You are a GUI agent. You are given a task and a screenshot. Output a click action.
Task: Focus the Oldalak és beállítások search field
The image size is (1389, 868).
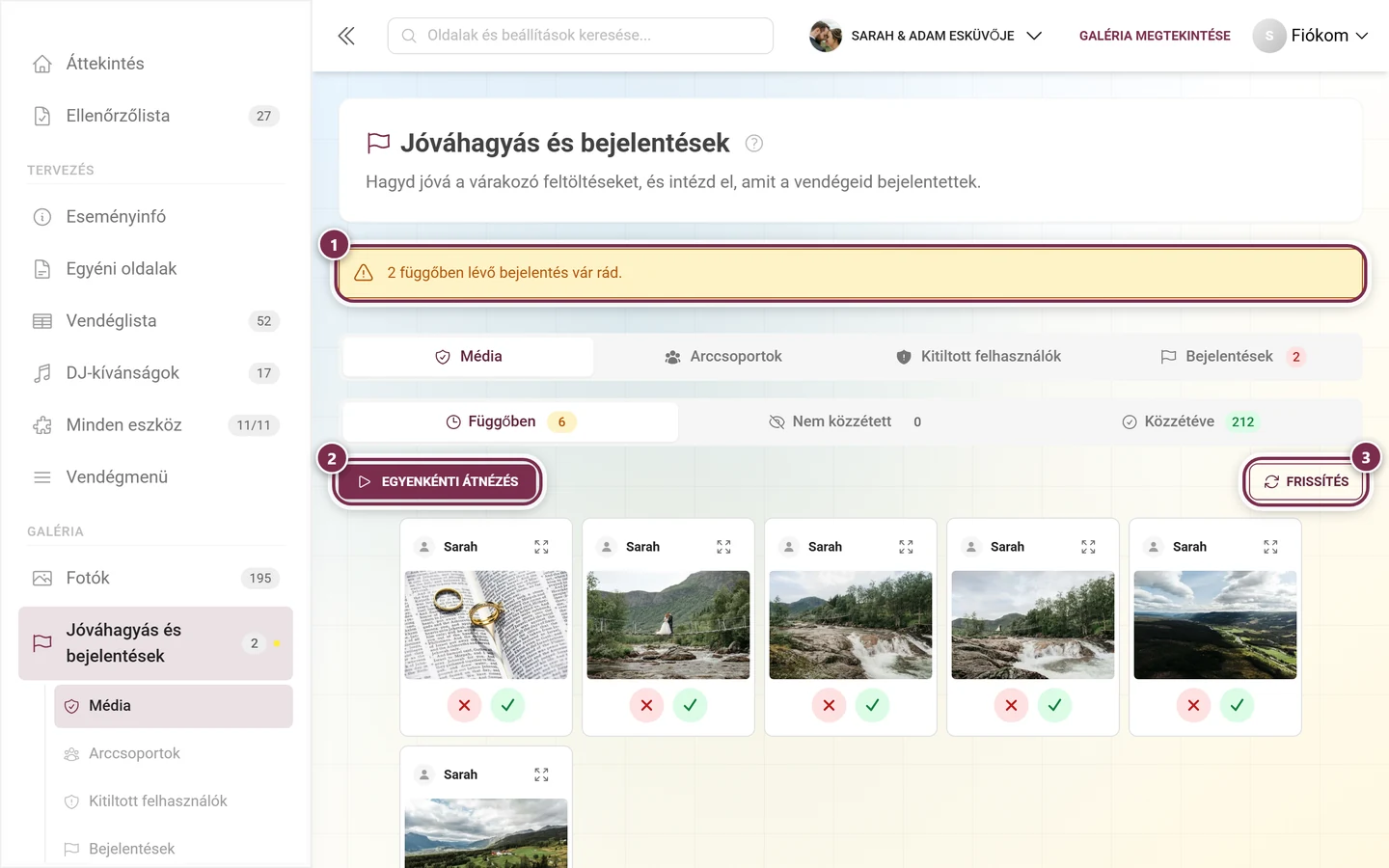[581, 36]
